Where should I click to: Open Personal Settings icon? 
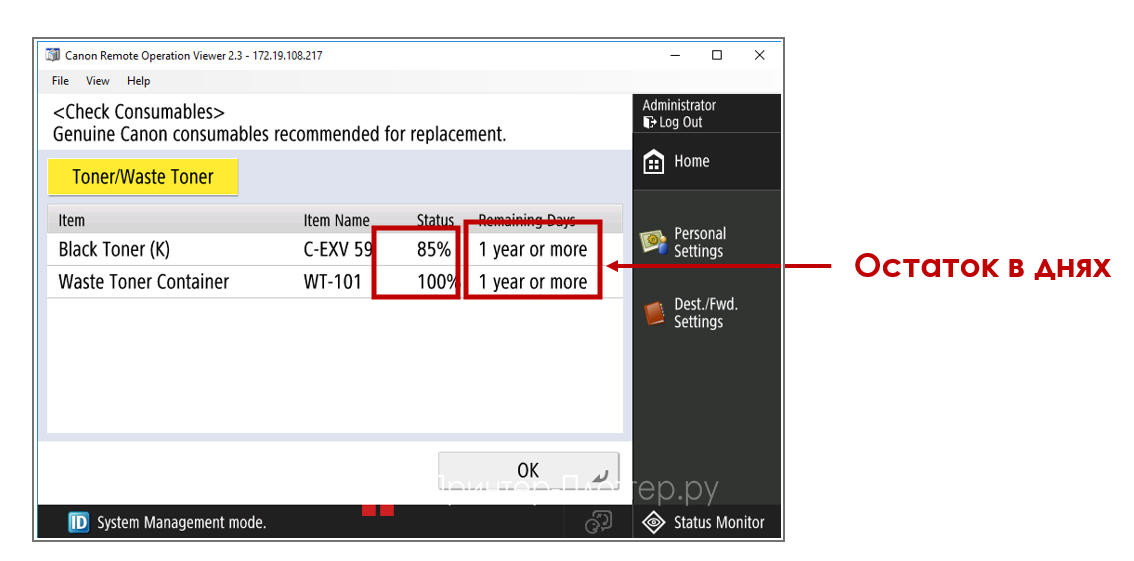coord(653,242)
